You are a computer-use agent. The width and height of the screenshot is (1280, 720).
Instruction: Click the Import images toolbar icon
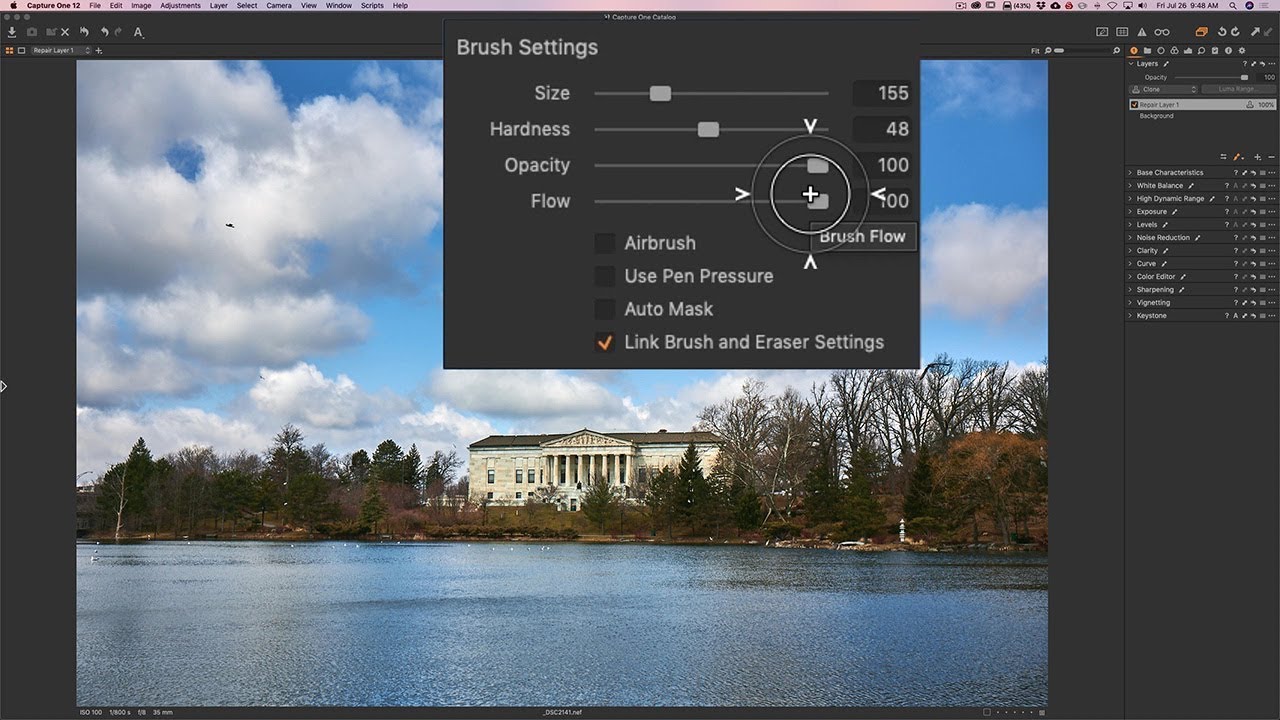[x=12, y=32]
